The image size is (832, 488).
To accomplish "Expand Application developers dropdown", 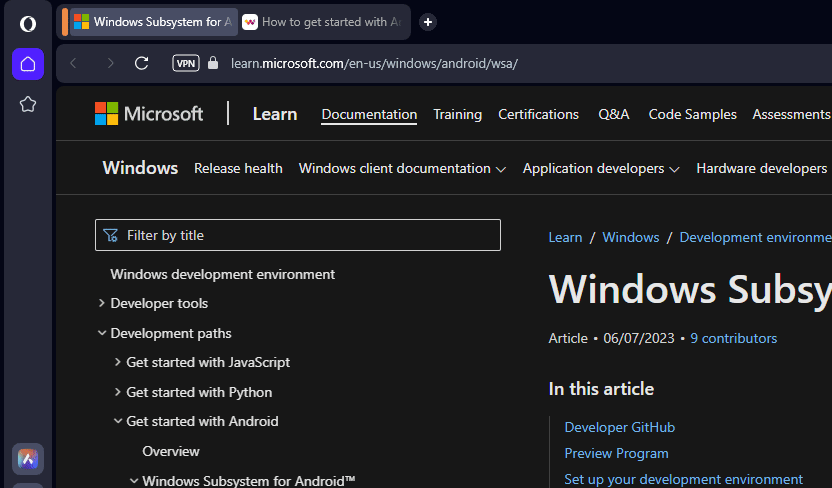I will point(601,169).
